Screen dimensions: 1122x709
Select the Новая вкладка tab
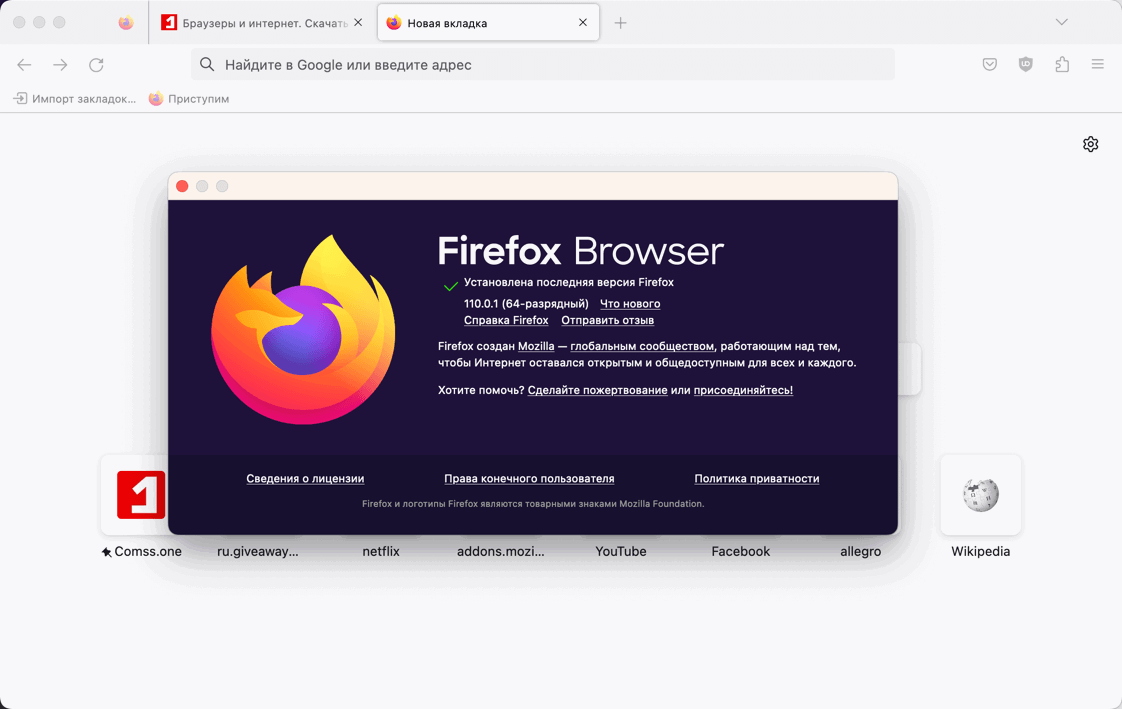(x=488, y=23)
